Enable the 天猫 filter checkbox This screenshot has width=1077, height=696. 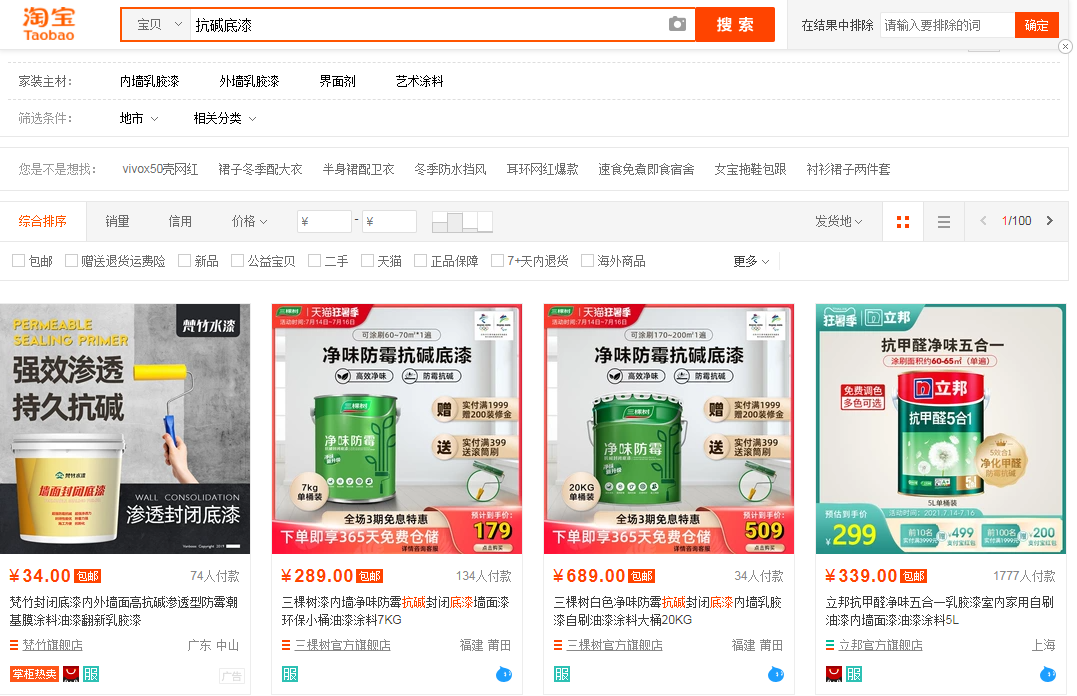point(367,261)
